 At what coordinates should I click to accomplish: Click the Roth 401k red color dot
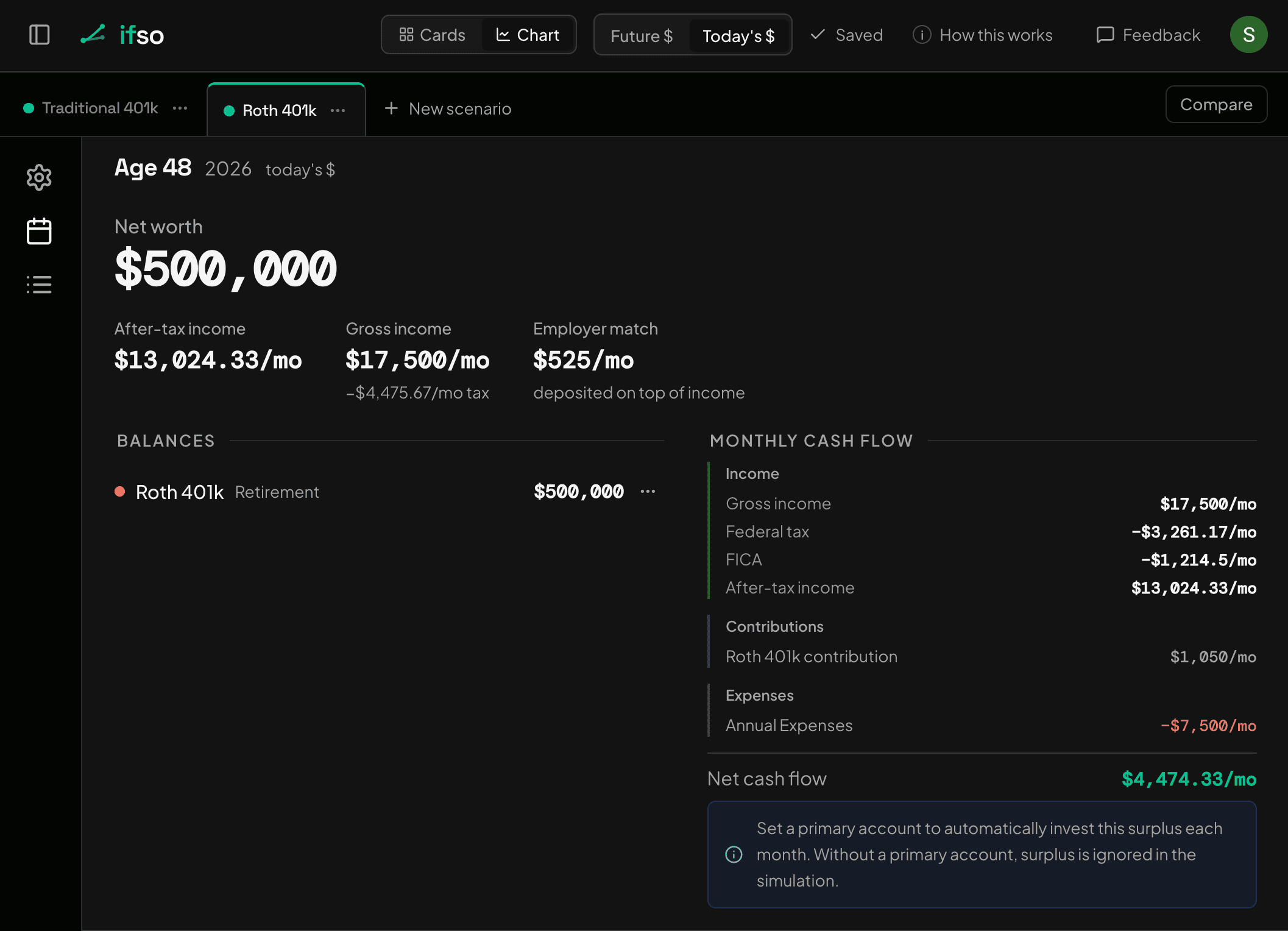point(120,491)
